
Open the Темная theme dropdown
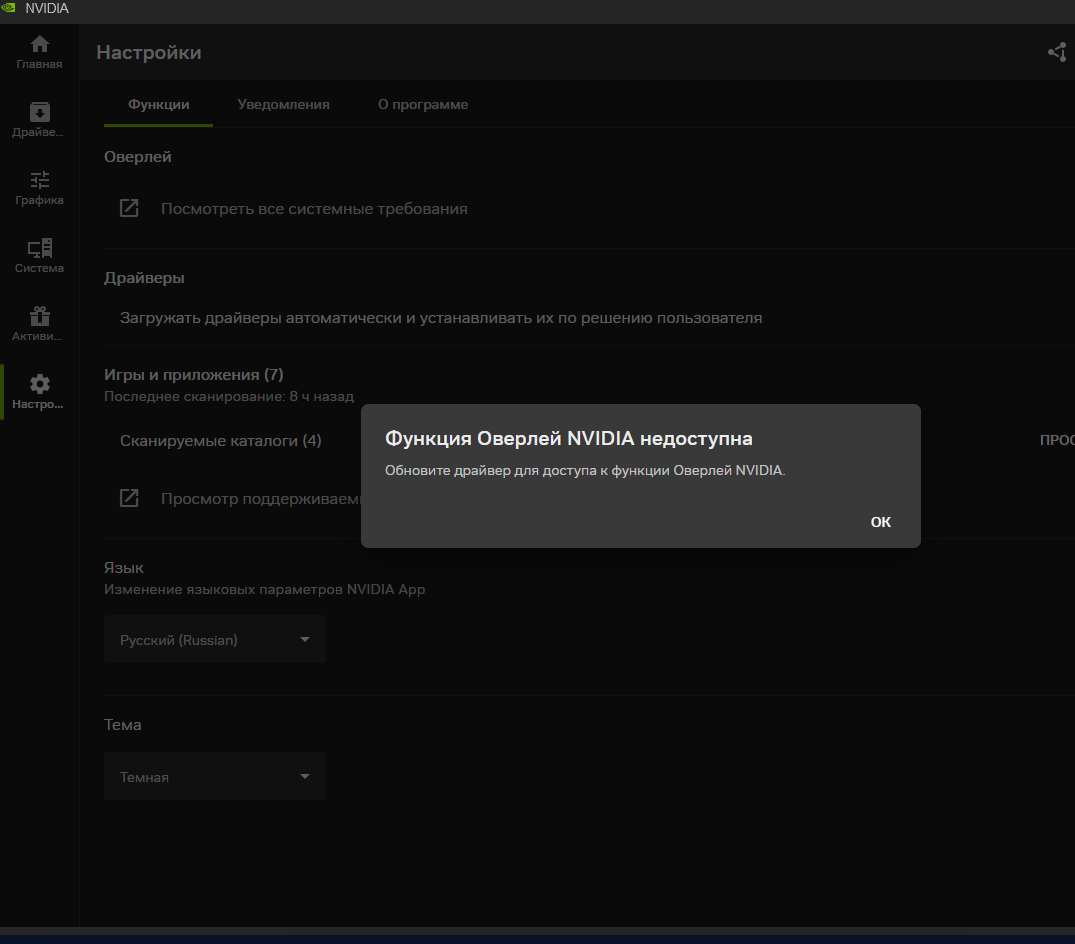pyautogui.click(x=215, y=777)
